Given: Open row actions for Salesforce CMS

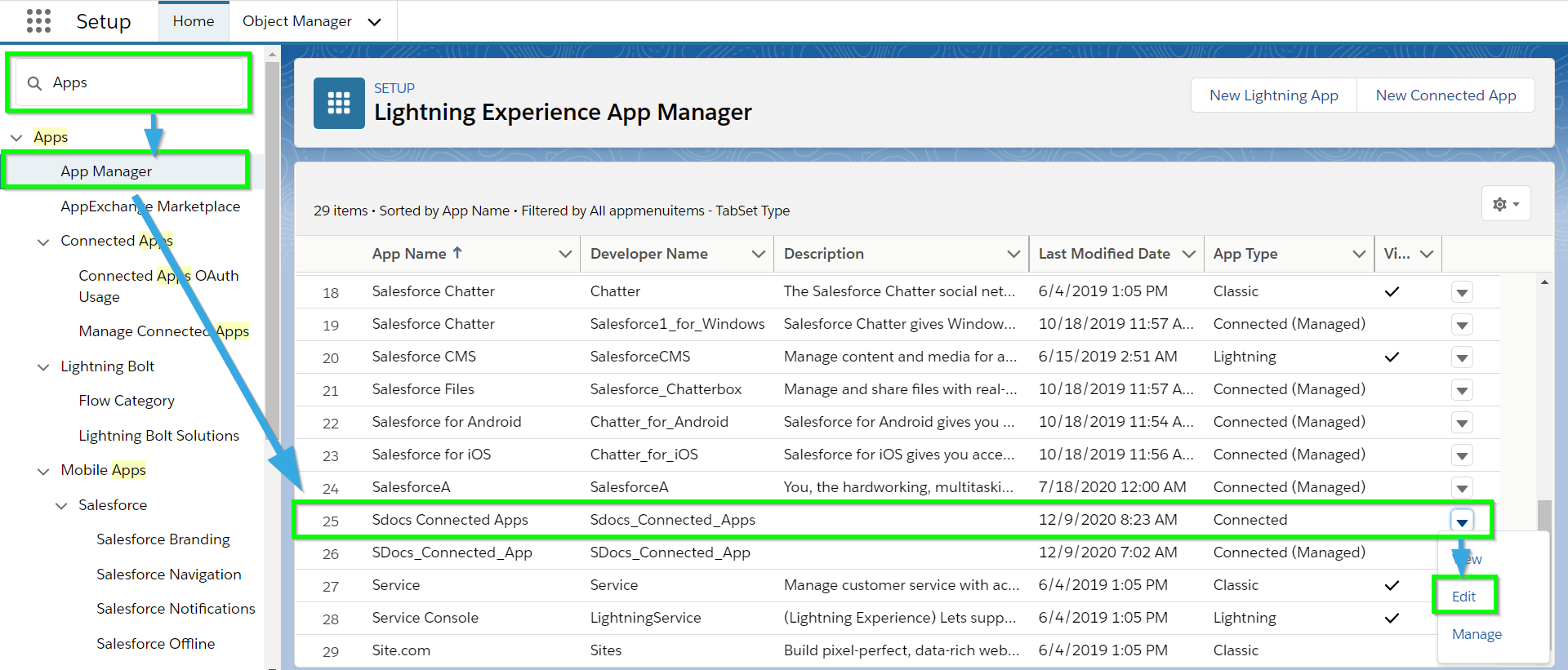Looking at the screenshot, I should [1462, 357].
